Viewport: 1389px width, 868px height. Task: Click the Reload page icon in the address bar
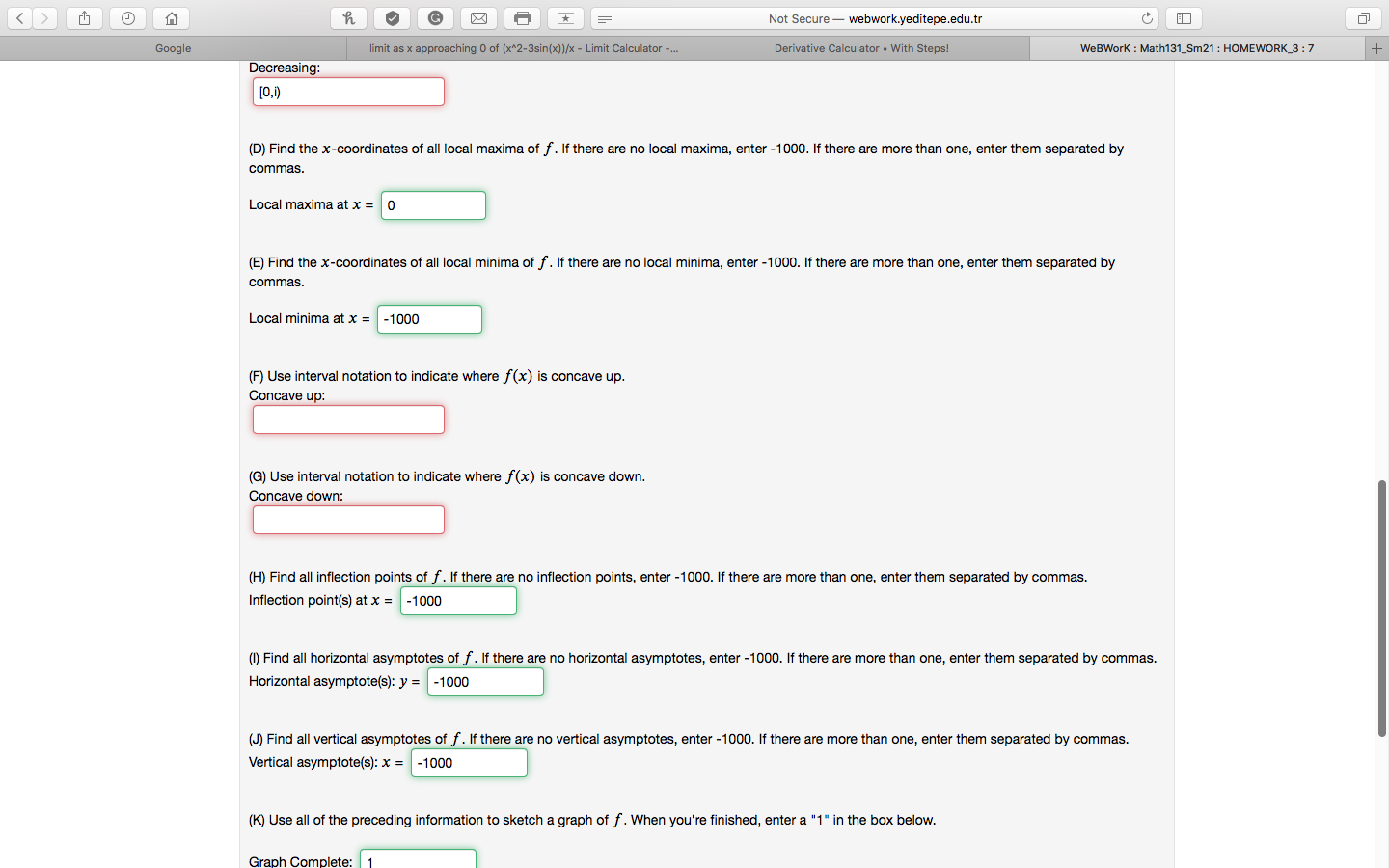click(1147, 17)
